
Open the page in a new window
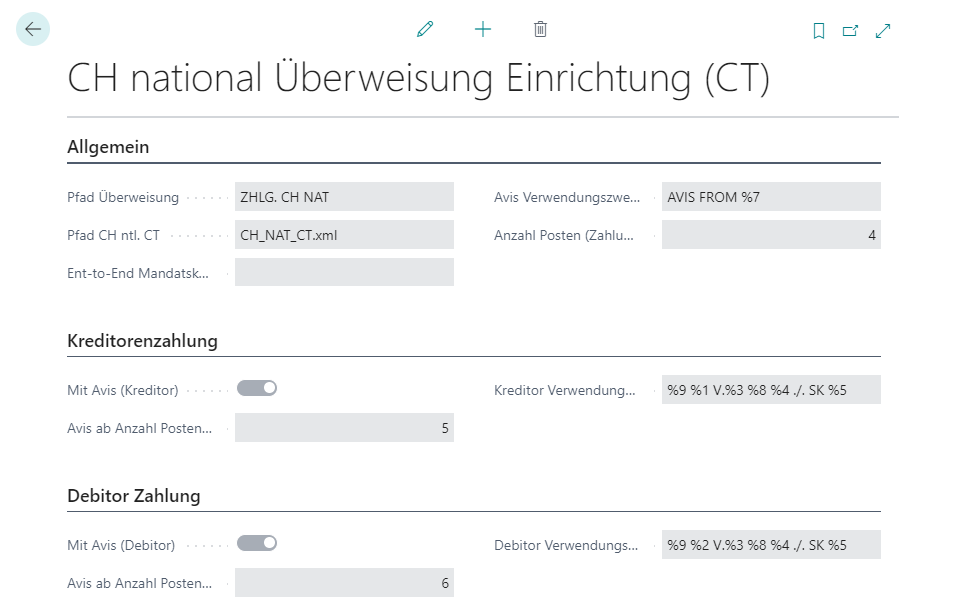[850, 29]
